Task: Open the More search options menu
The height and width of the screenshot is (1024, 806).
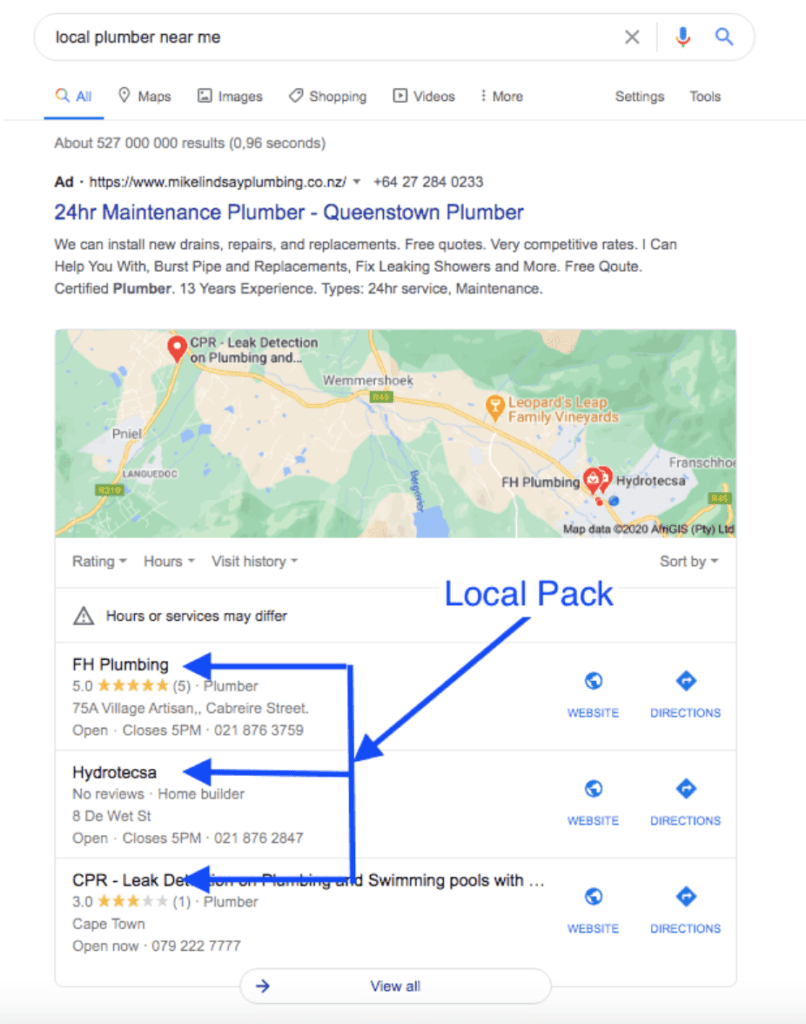Action: [x=502, y=96]
